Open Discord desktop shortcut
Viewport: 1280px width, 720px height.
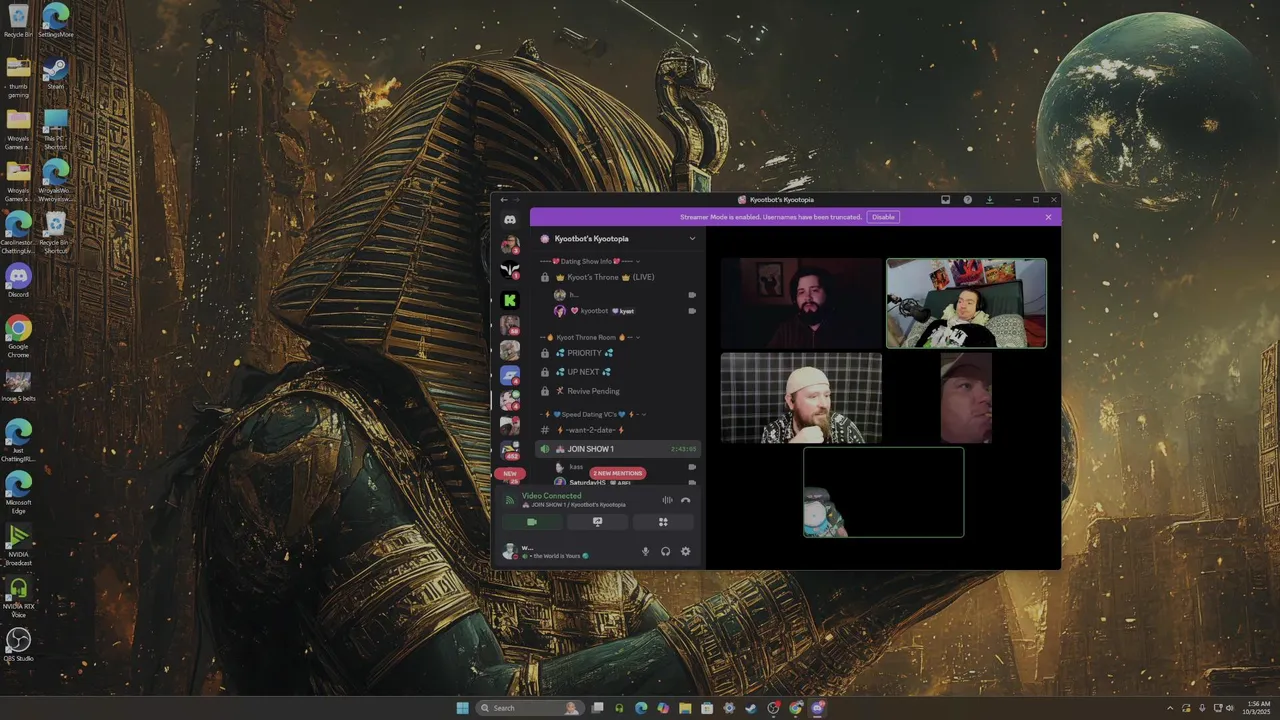point(18,281)
